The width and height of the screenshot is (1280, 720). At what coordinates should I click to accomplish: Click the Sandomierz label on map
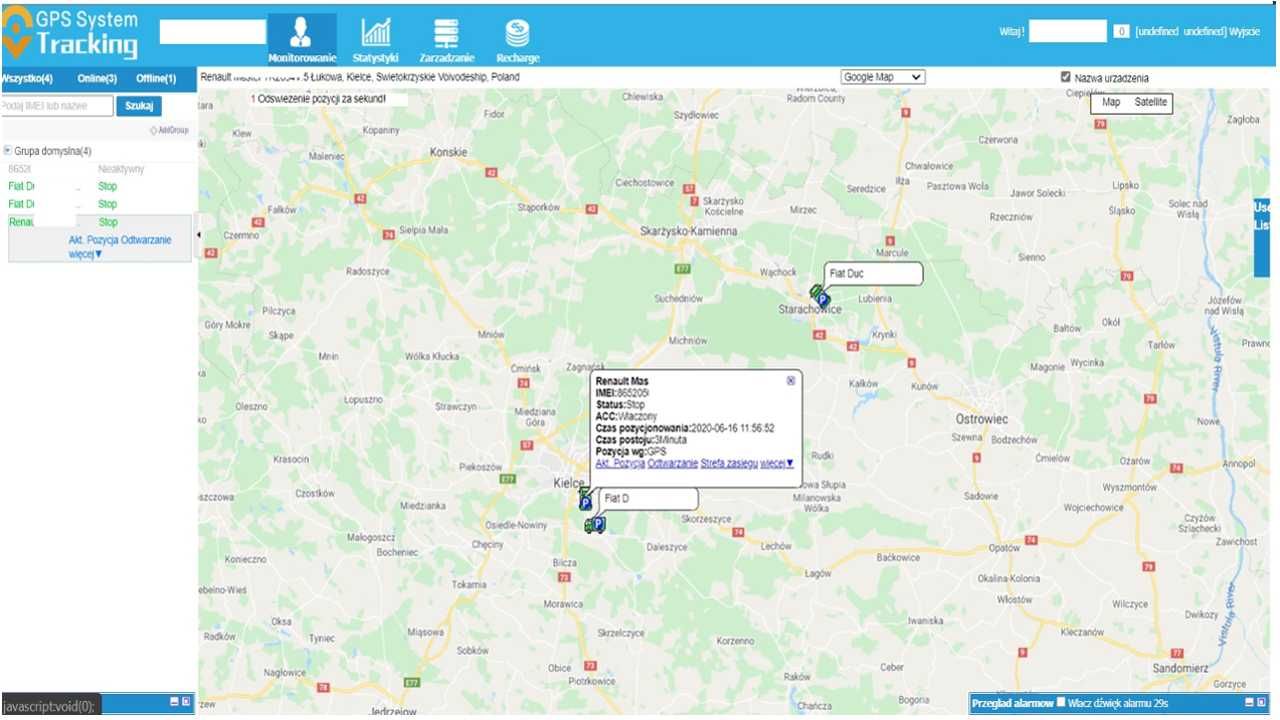click(1180, 668)
